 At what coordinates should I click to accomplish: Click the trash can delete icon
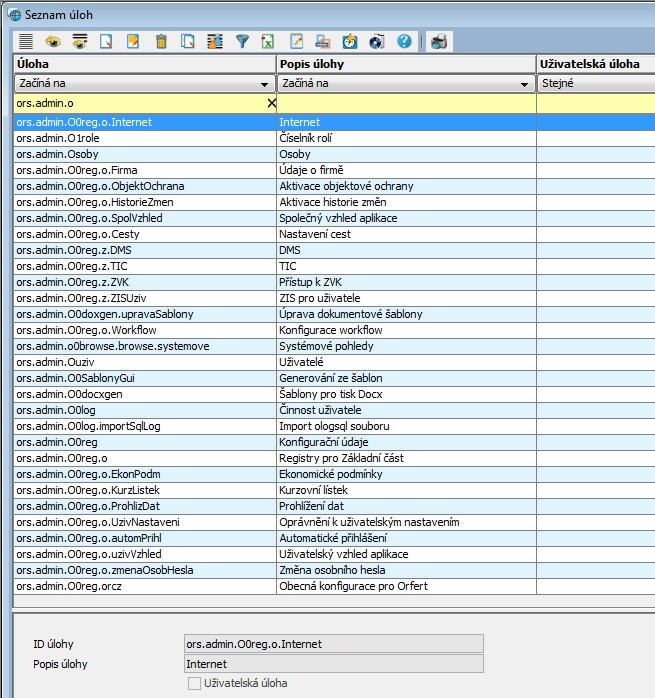(161, 42)
